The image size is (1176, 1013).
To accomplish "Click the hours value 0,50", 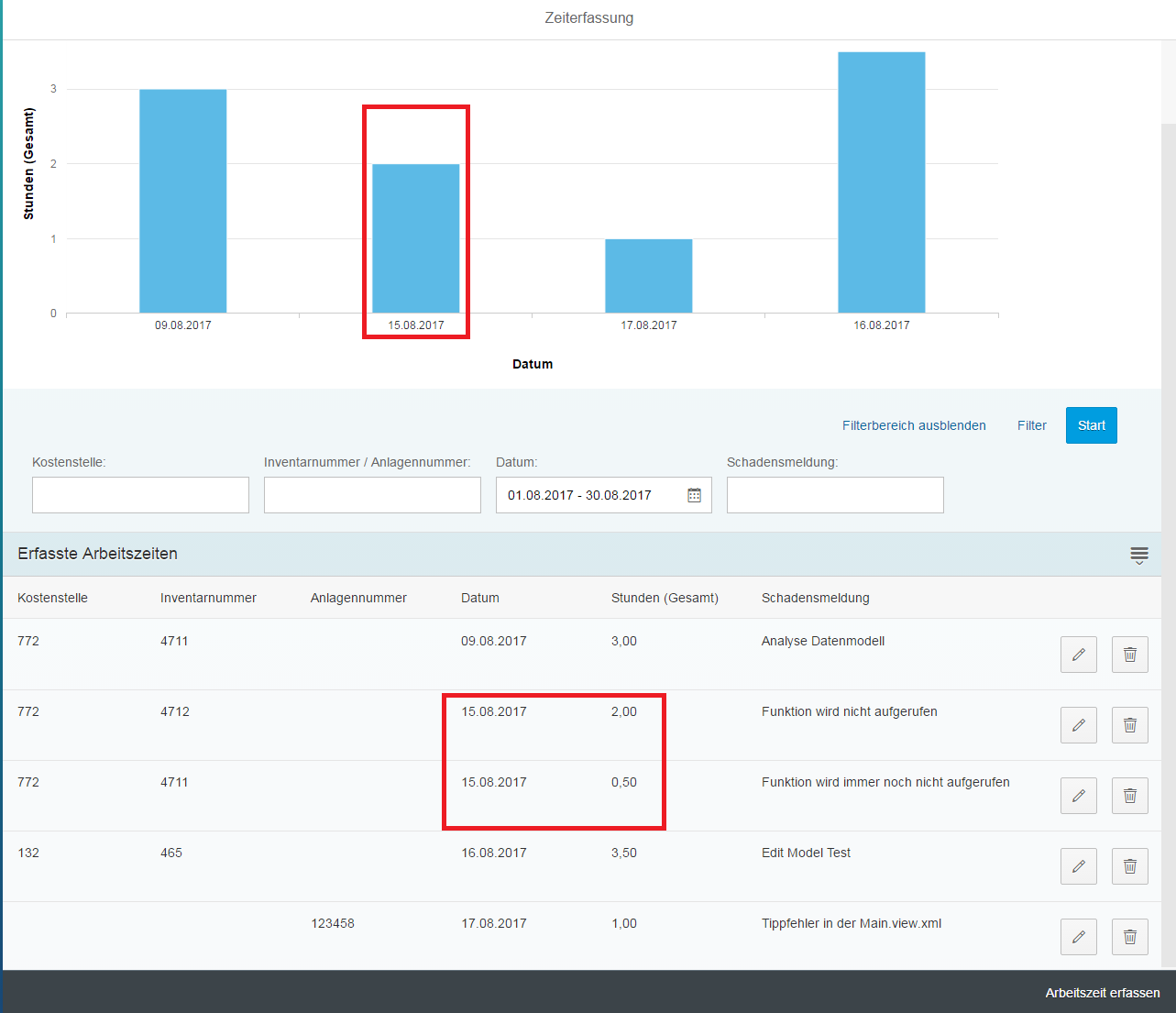I will pyautogui.click(x=624, y=782).
